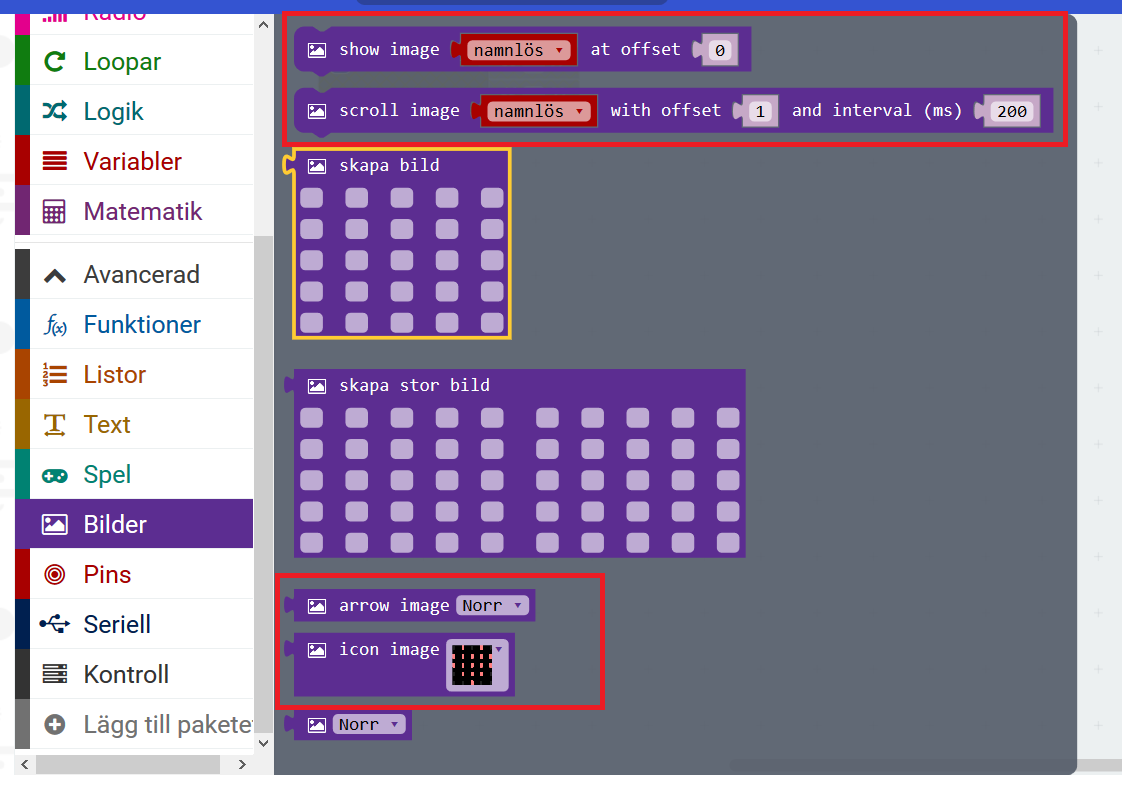
Task: Open Norr dropdown in arrow image block
Action: [x=492, y=605]
